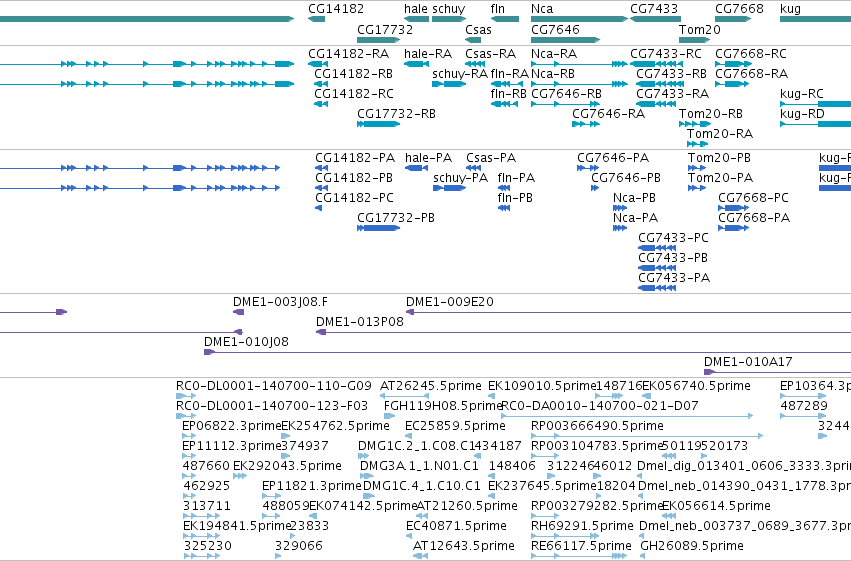Select EST RH69291.5prime
Viewport: 851px width, 561px height.
coord(582,527)
